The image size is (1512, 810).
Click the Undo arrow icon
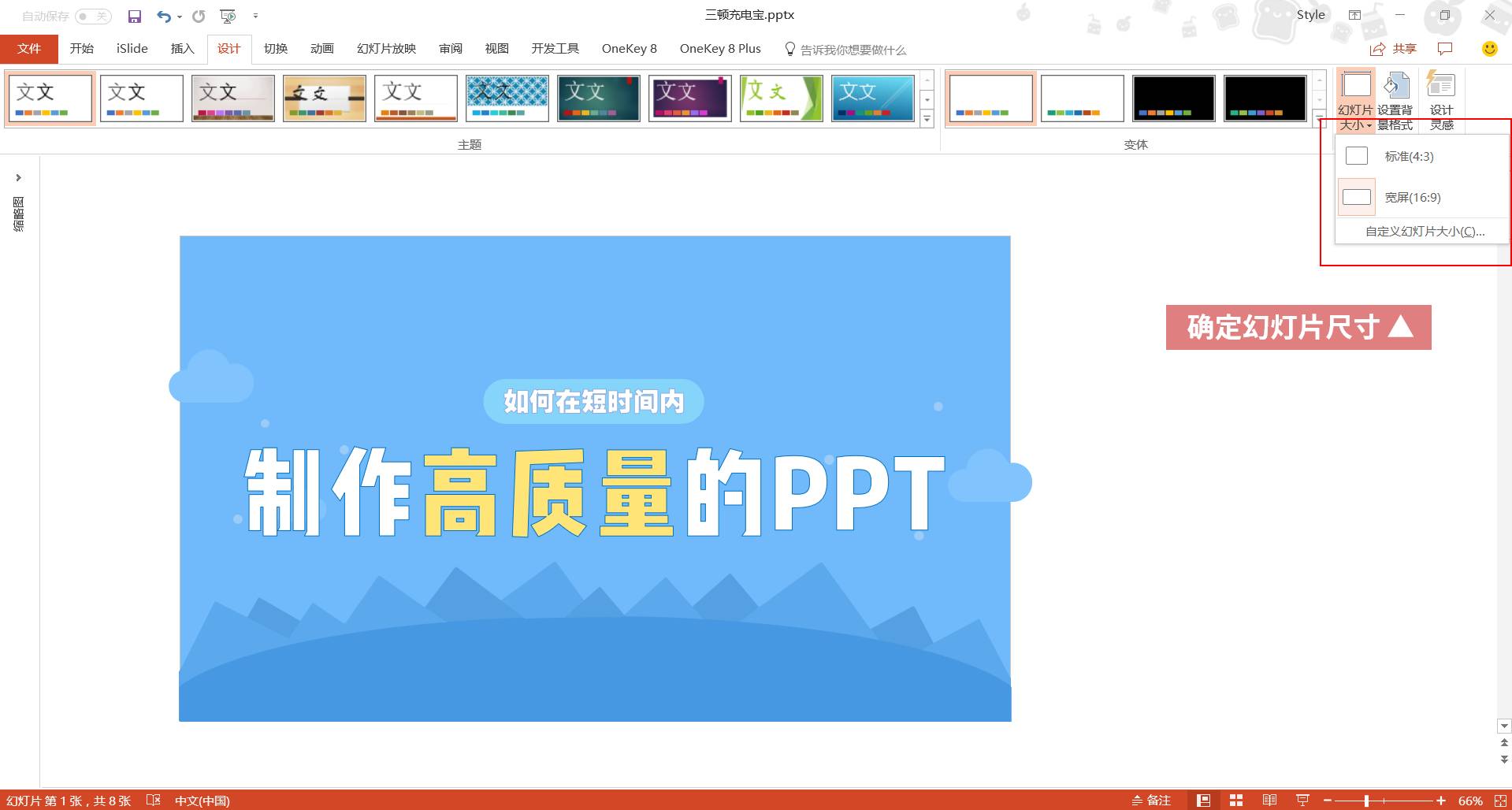tap(163, 16)
